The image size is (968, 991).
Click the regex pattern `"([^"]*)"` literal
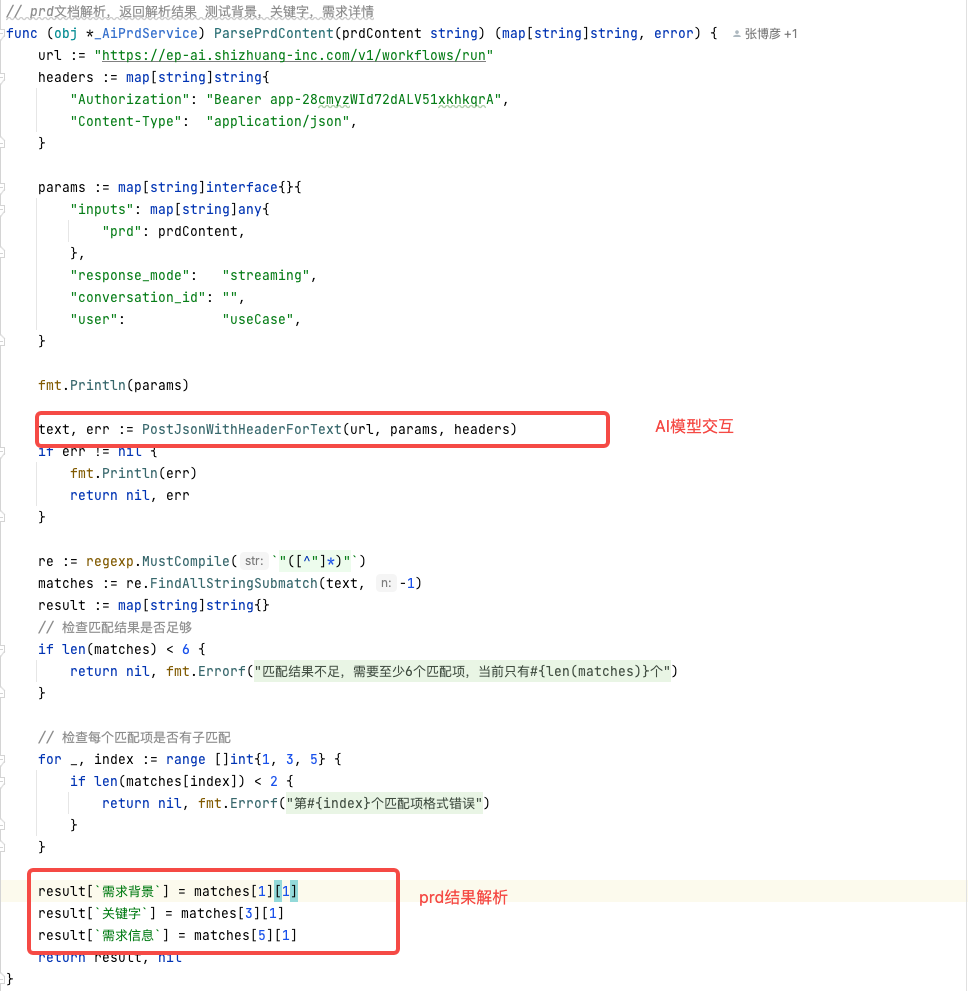(314, 561)
